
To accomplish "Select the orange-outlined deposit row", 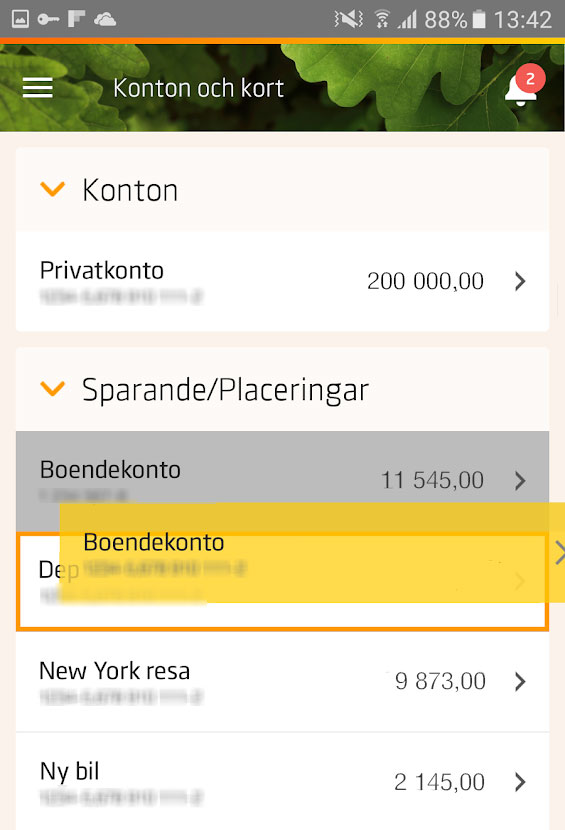I will [x=282, y=581].
